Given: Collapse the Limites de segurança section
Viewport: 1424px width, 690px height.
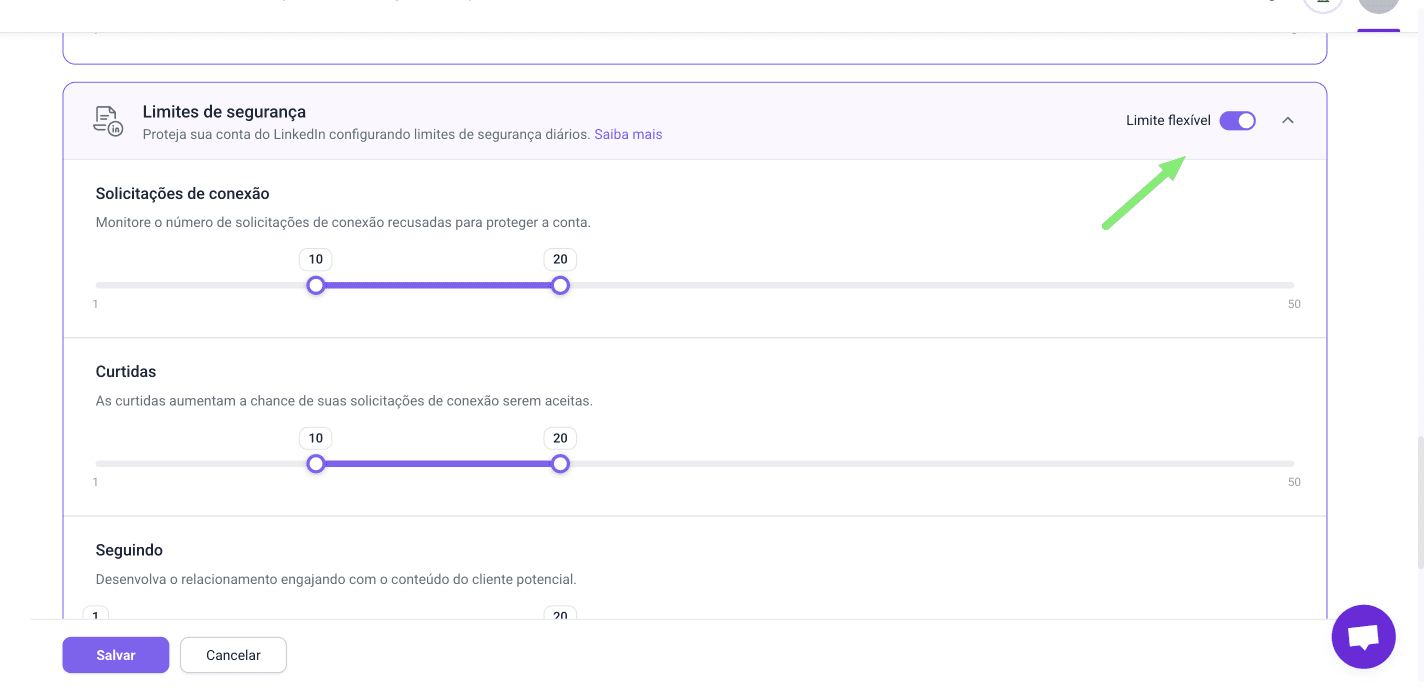Looking at the screenshot, I should coord(1288,121).
